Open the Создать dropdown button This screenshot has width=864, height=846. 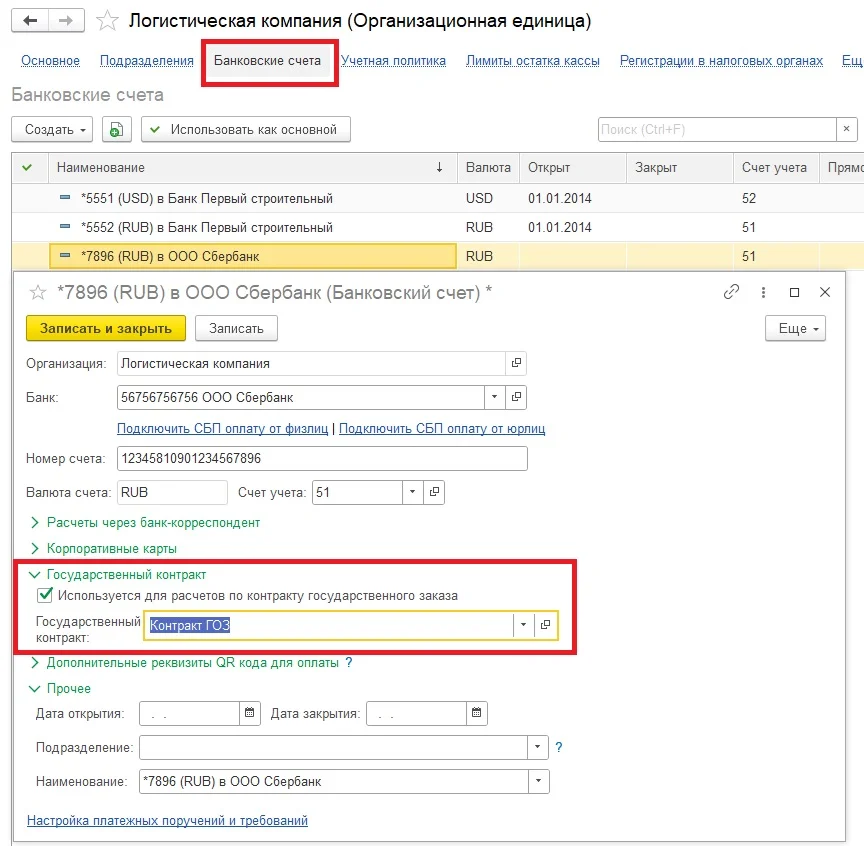pos(52,130)
